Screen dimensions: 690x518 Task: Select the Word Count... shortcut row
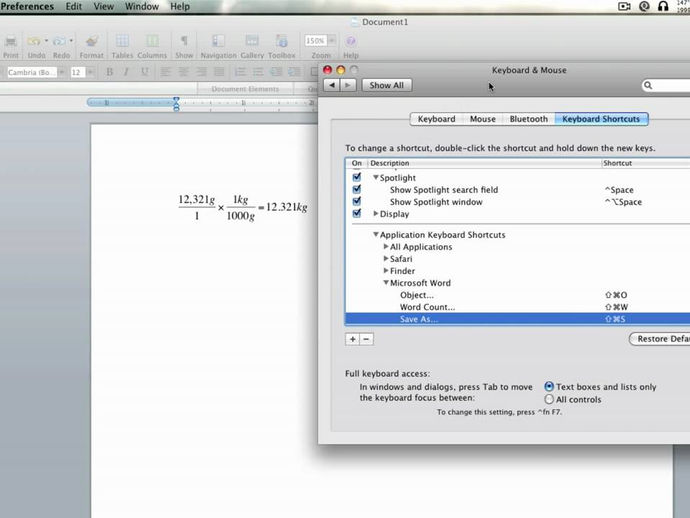pos(518,307)
